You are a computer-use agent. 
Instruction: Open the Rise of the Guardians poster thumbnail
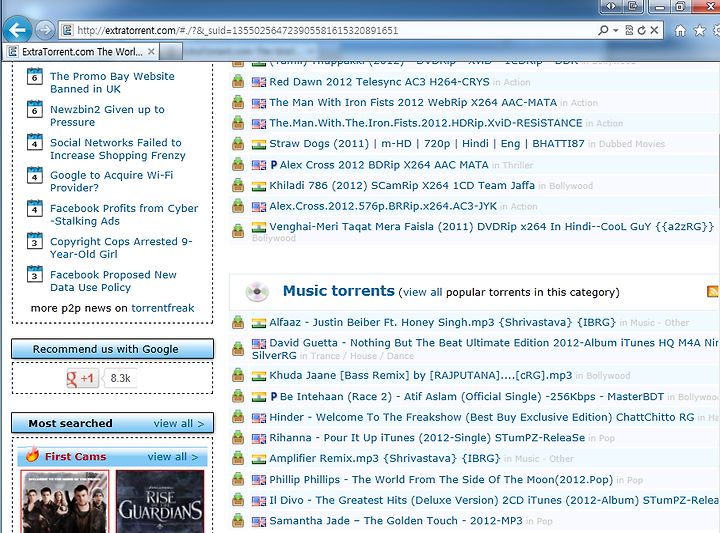[160, 501]
